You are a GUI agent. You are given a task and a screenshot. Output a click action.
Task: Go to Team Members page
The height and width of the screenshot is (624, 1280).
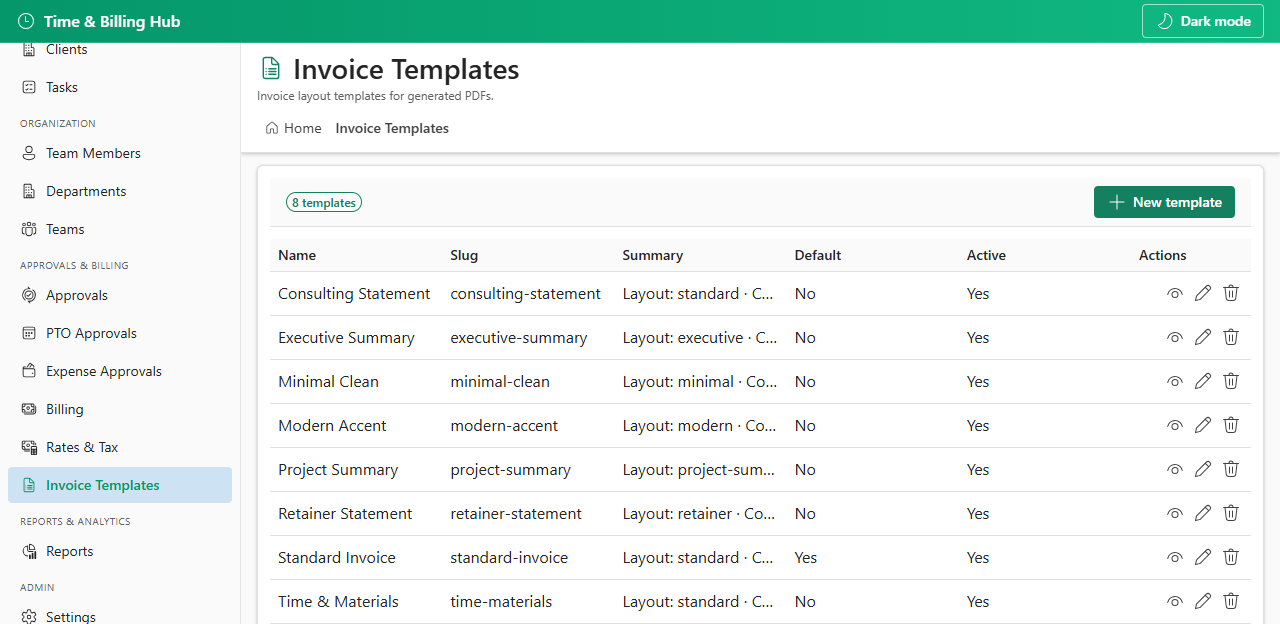click(x=120, y=153)
